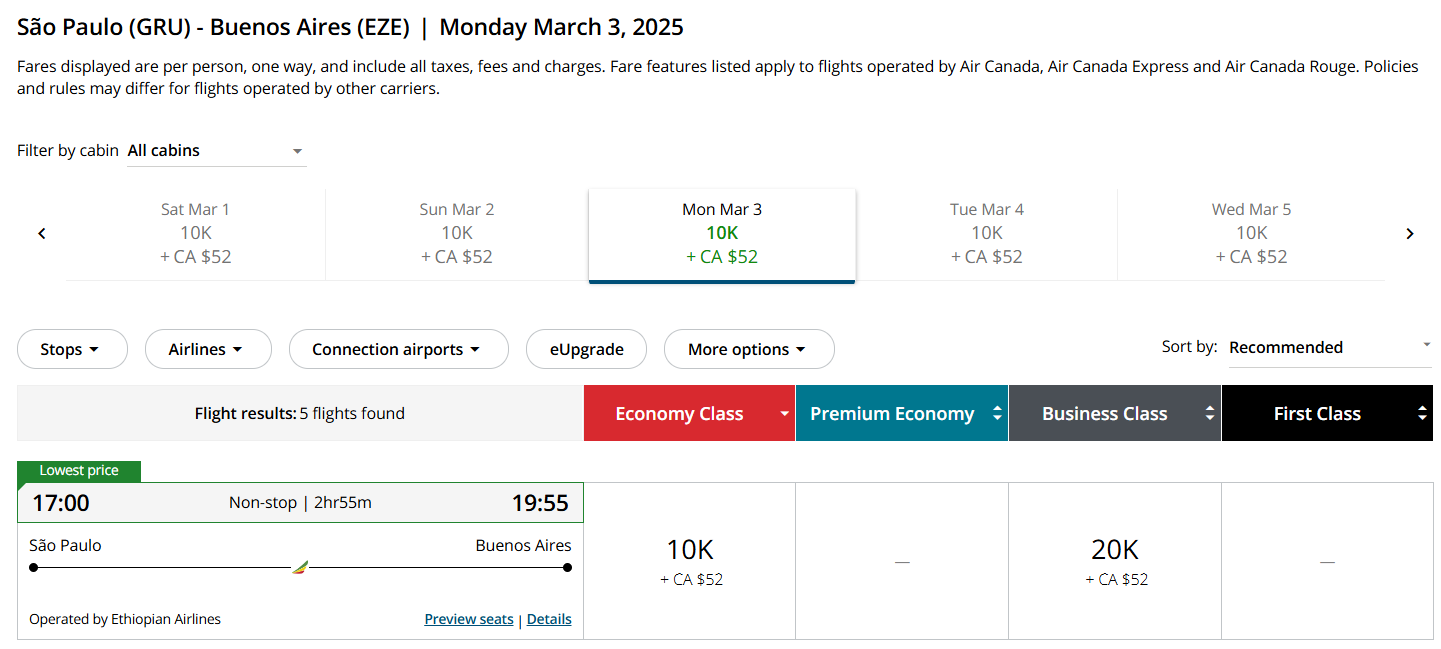Click the Ethiopian Airlines logo on route line

pyautogui.click(x=300, y=568)
